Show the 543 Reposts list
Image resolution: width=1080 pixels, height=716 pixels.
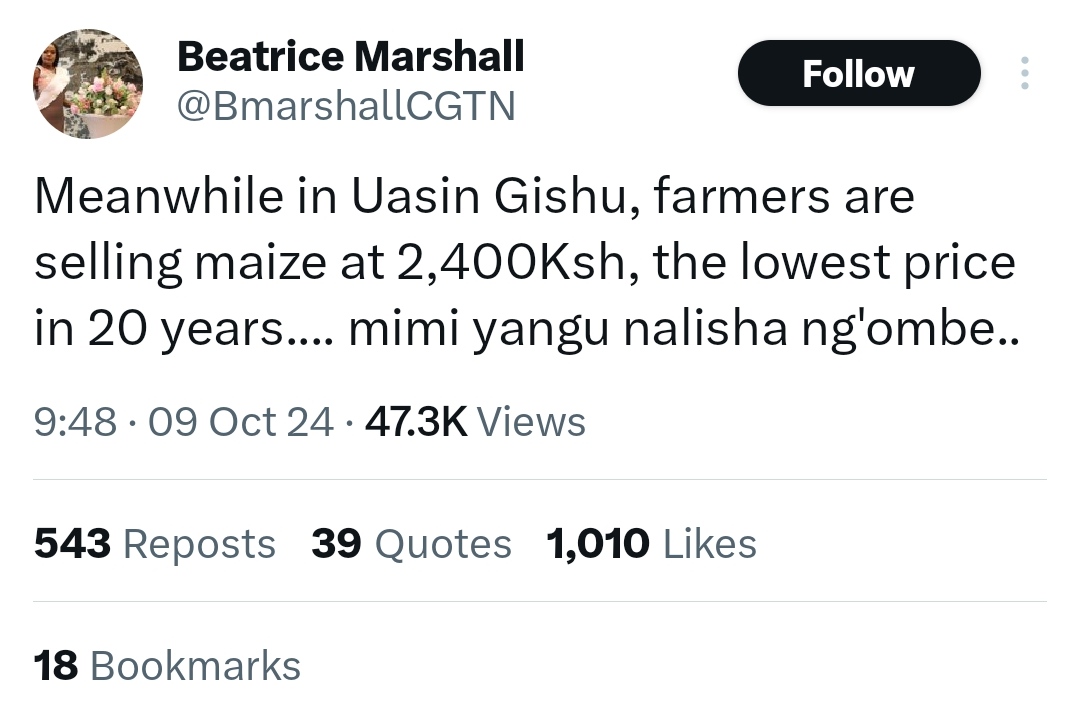154,544
